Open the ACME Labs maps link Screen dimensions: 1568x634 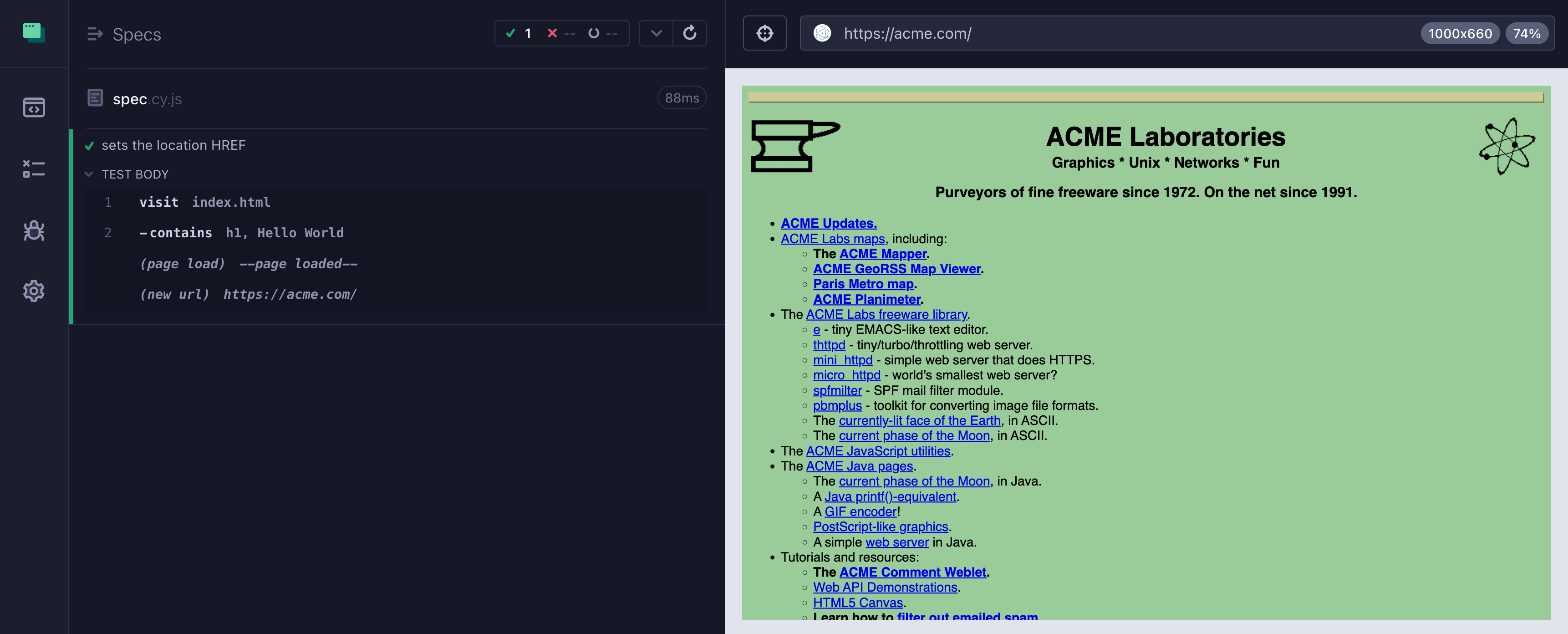click(x=833, y=239)
